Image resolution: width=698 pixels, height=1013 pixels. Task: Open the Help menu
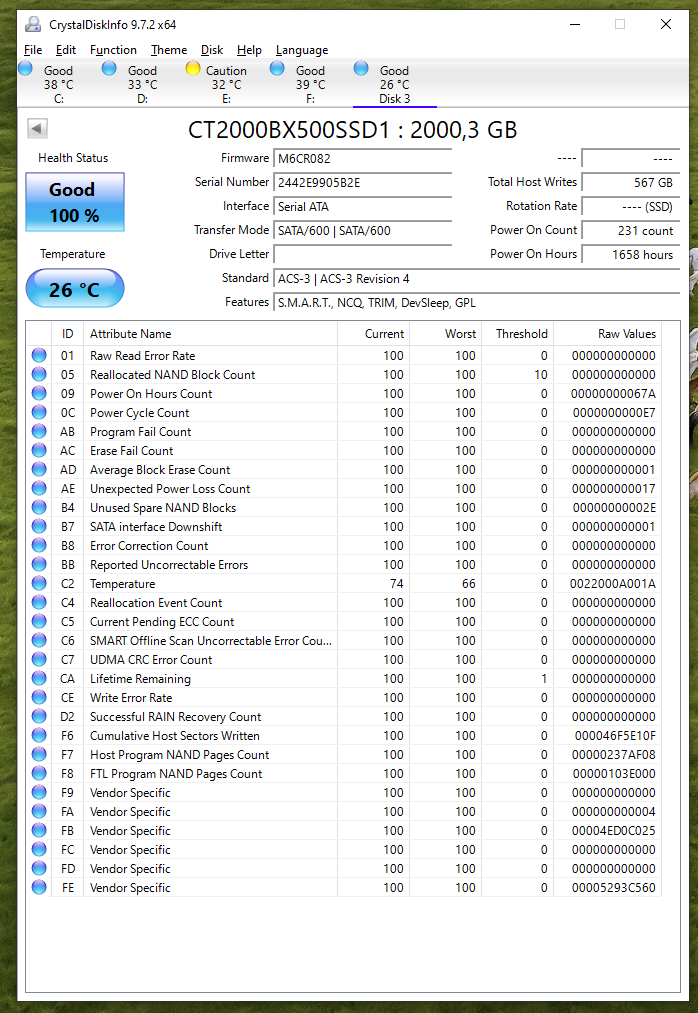249,50
